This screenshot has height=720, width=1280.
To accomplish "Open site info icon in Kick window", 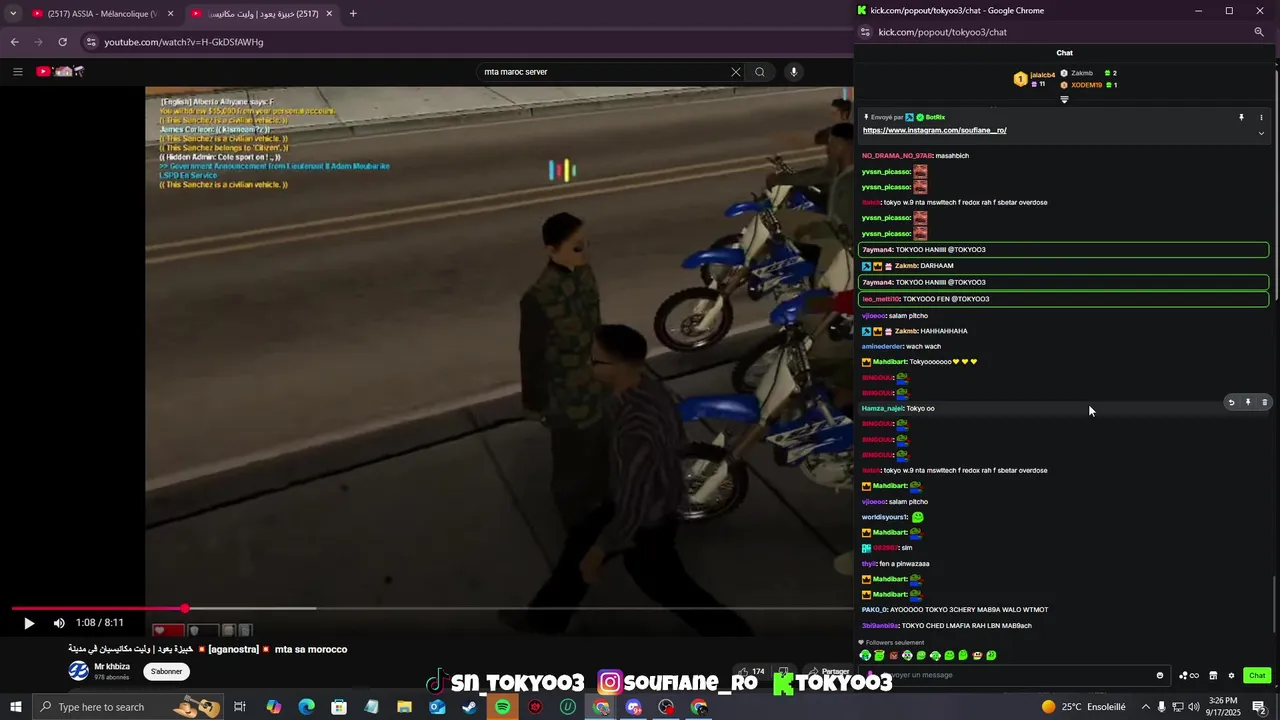I will 865,32.
